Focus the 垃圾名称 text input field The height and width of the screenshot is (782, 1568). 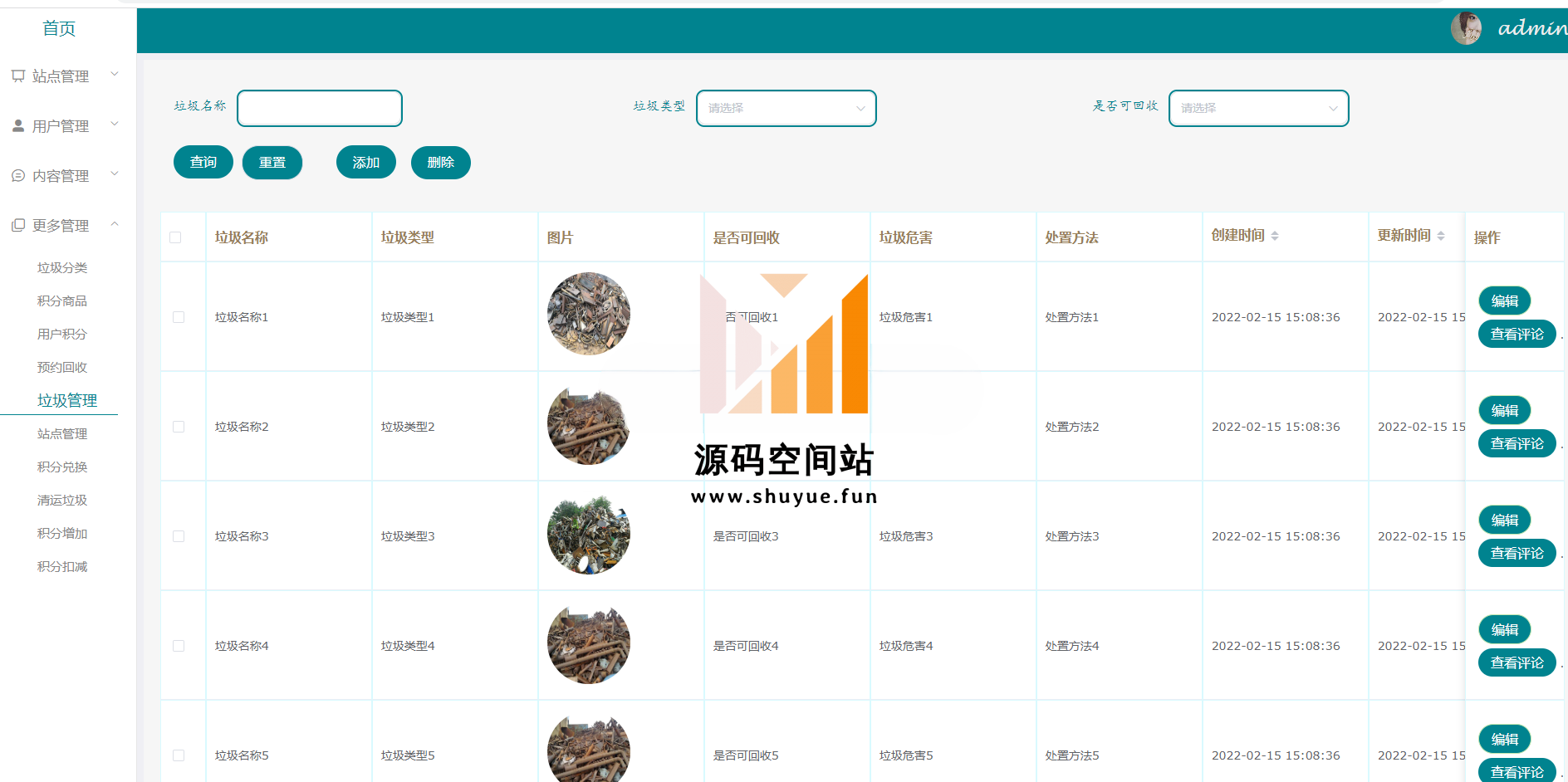tap(320, 109)
